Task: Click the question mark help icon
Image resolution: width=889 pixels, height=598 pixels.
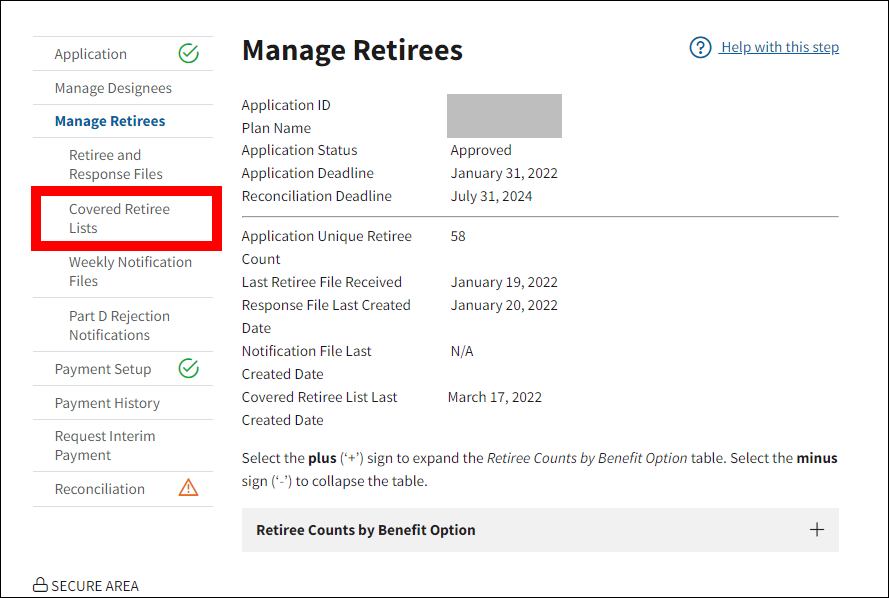Action: (x=700, y=48)
